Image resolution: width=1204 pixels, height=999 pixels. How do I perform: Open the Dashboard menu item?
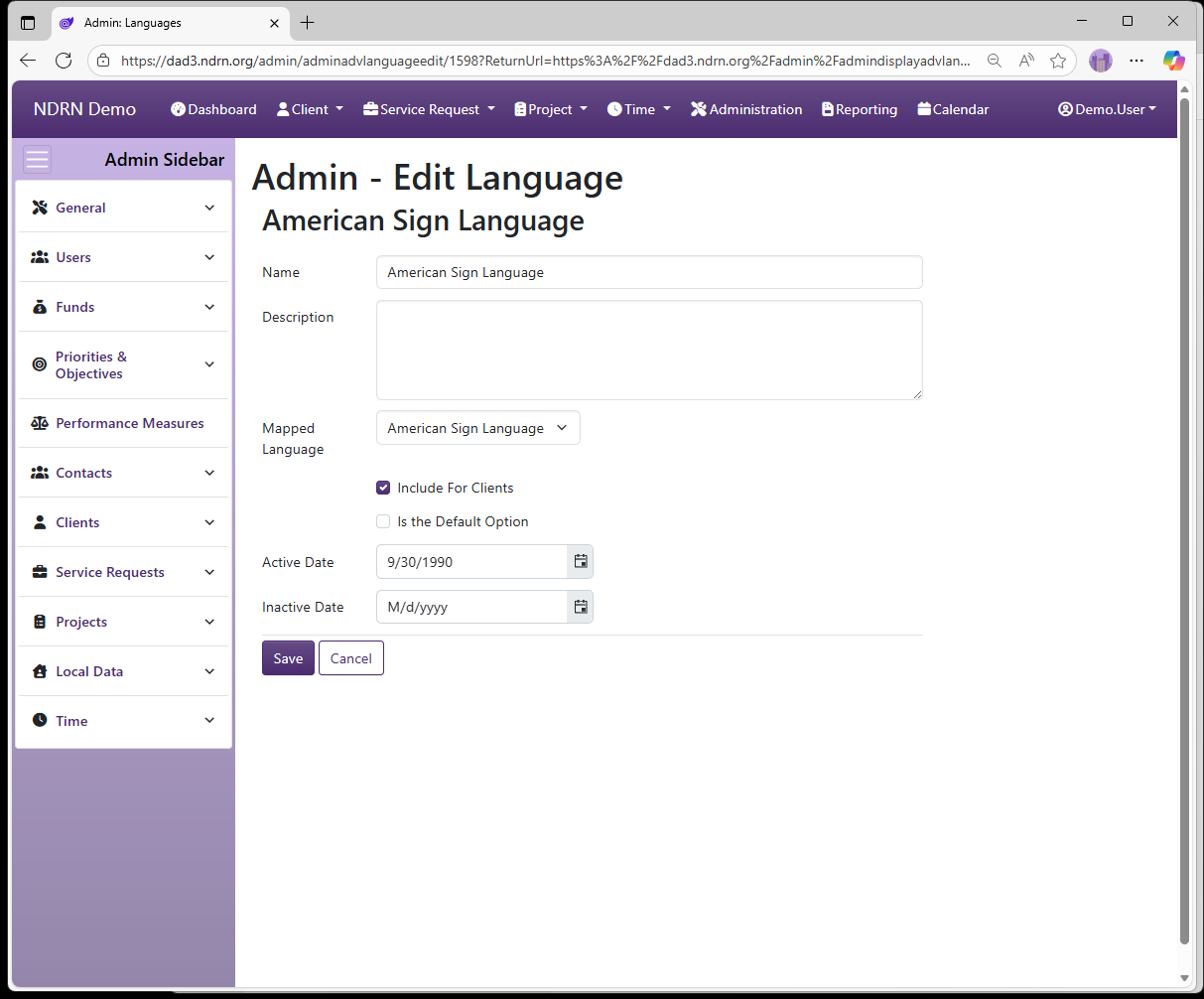(213, 109)
